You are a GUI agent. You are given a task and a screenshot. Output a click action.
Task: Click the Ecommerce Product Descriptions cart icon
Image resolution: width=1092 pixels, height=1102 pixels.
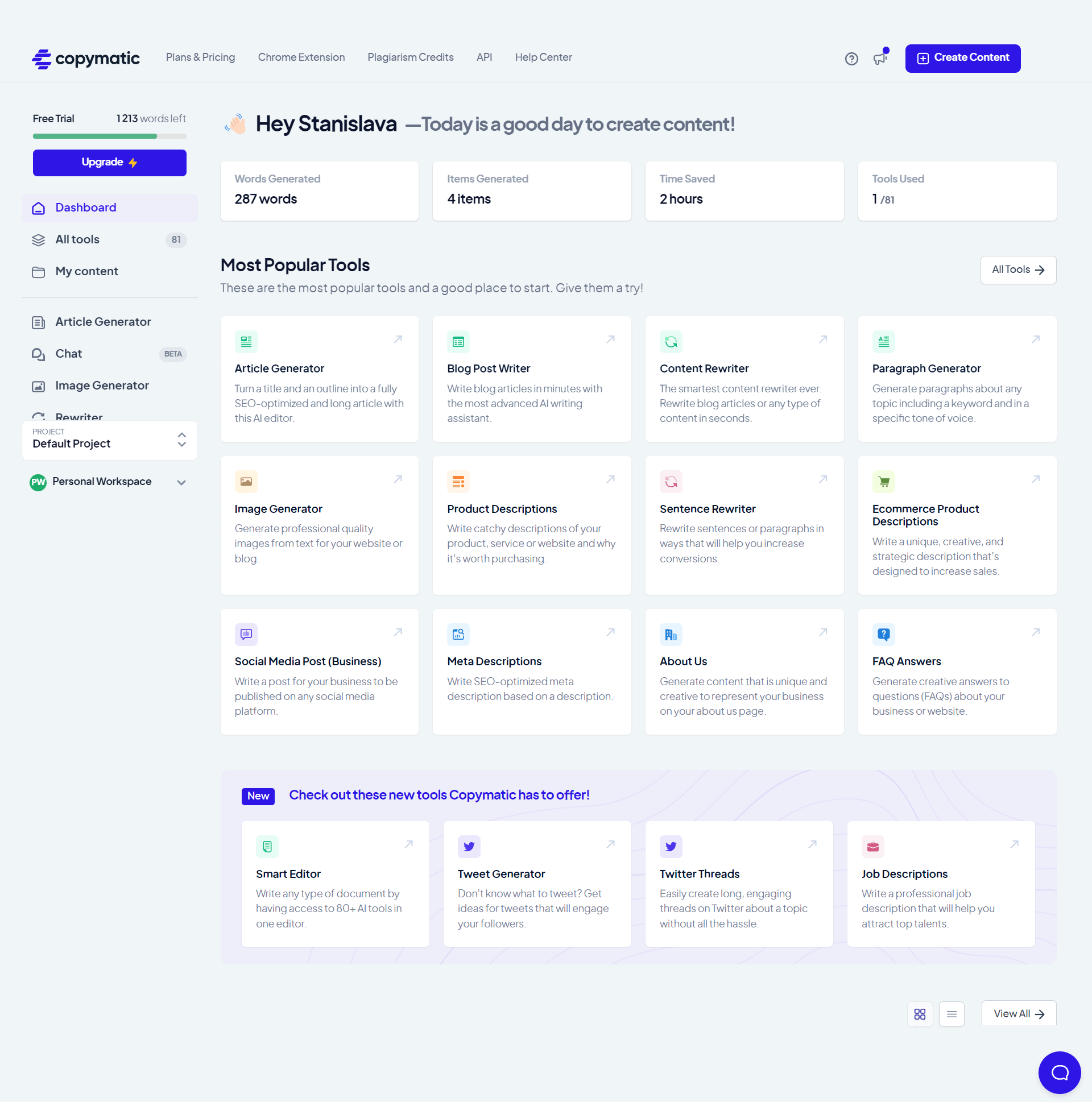(884, 482)
